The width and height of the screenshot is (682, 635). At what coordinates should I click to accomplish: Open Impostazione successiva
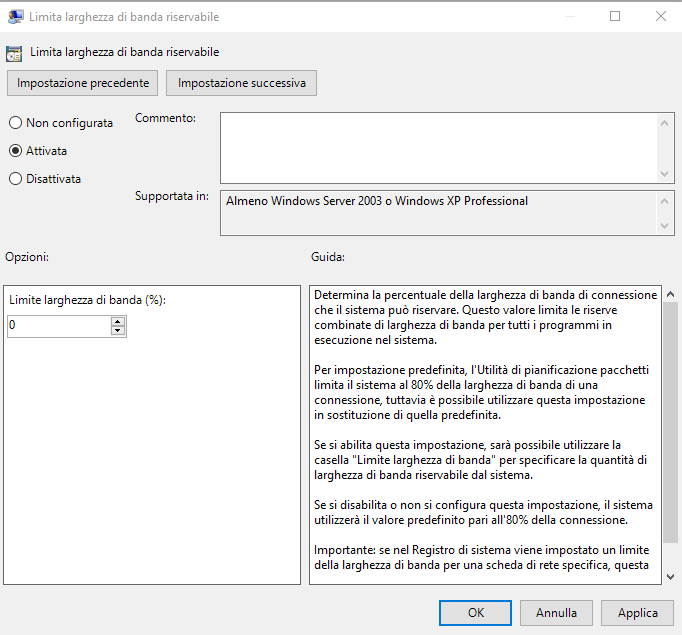[x=241, y=83]
